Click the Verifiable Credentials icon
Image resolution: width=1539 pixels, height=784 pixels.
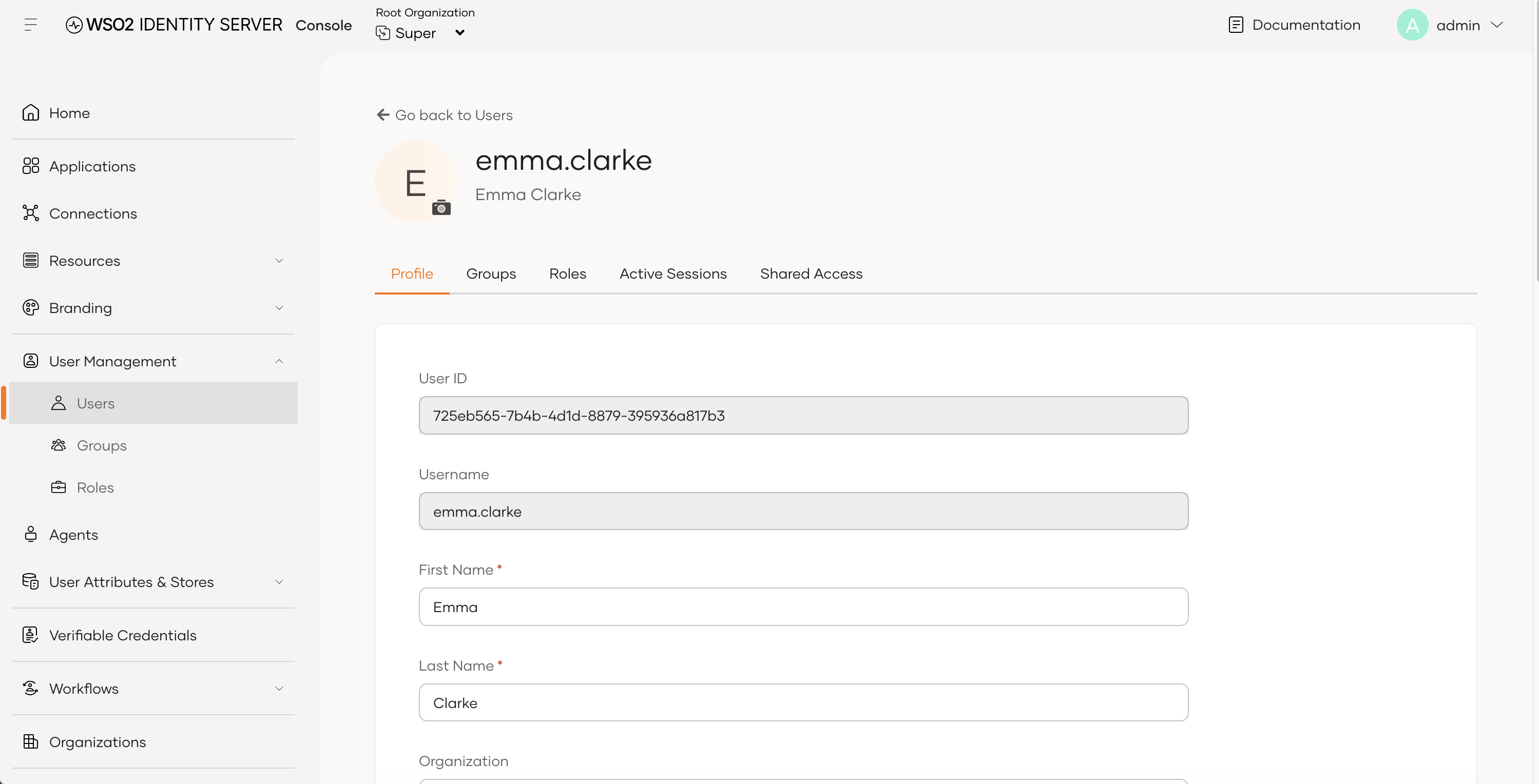pos(30,635)
